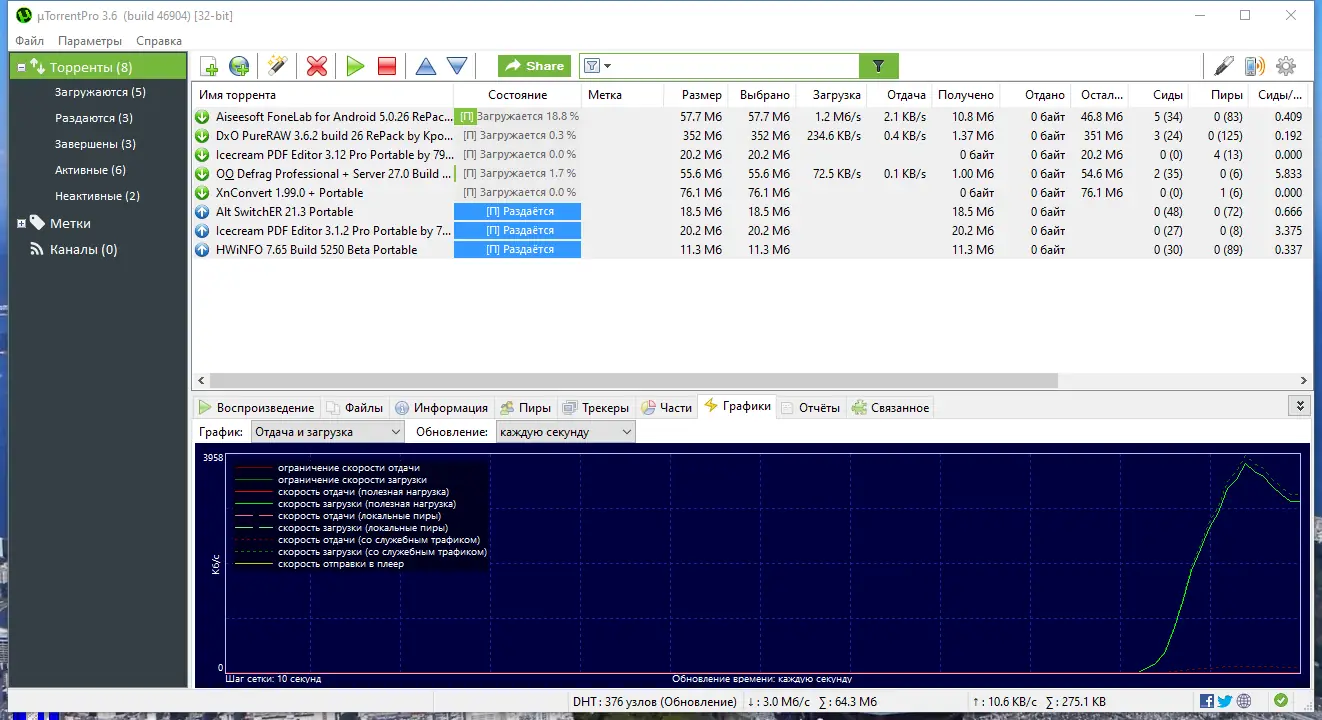Select the Активные (6) sidebar category

pyautogui.click(x=90, y=170)
